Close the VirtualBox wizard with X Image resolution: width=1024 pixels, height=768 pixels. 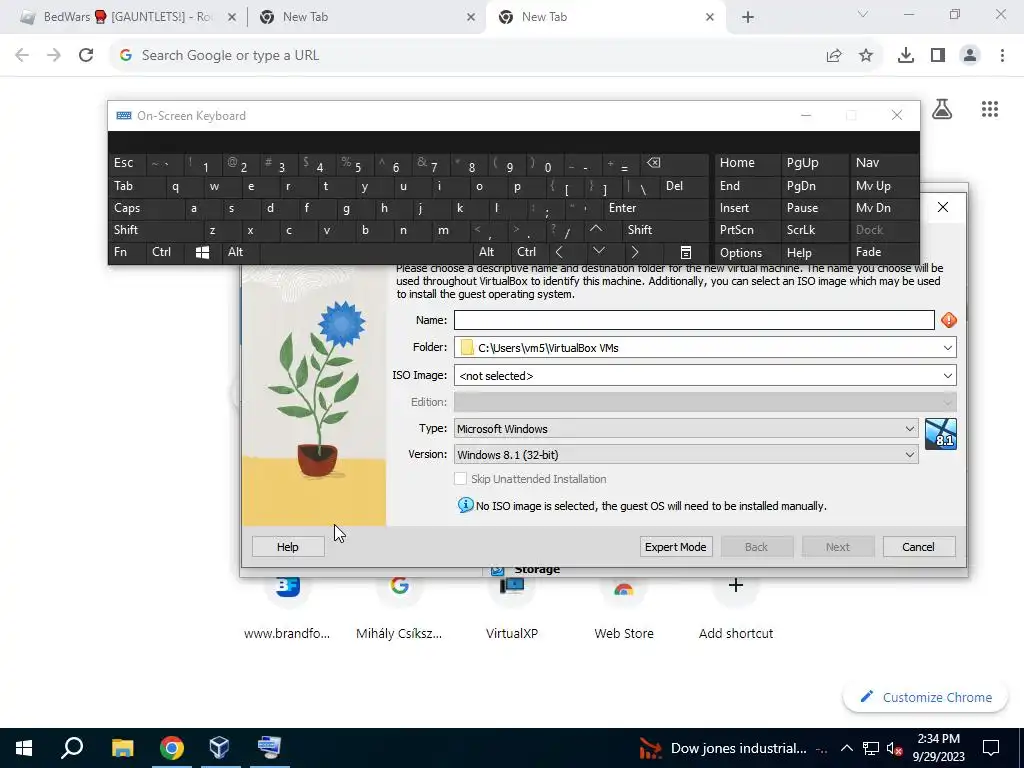coord(942,207)
